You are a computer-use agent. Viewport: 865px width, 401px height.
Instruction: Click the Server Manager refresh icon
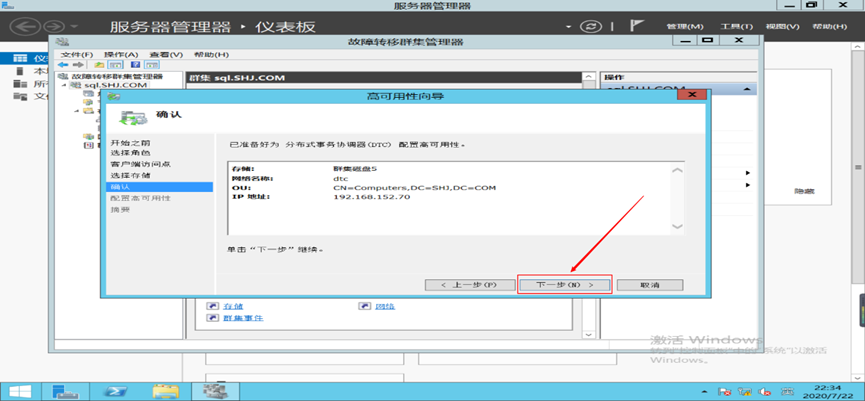click(x=591, y=26)
